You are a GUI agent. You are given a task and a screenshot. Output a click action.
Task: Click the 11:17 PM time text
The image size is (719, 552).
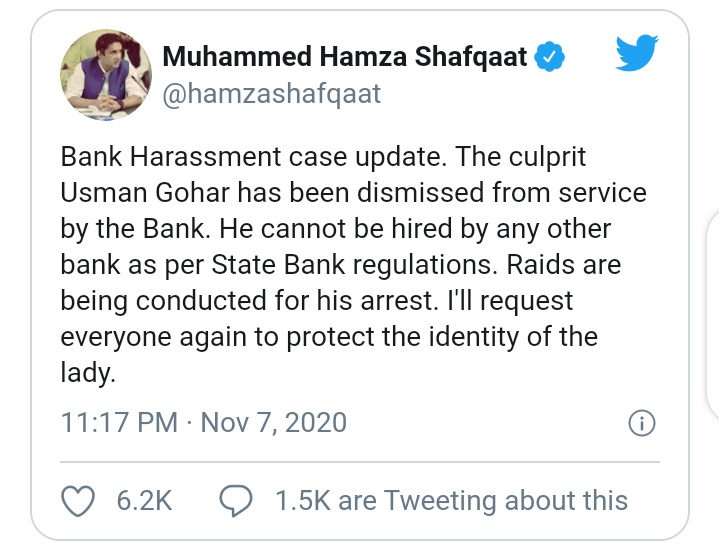pos(120,422)
